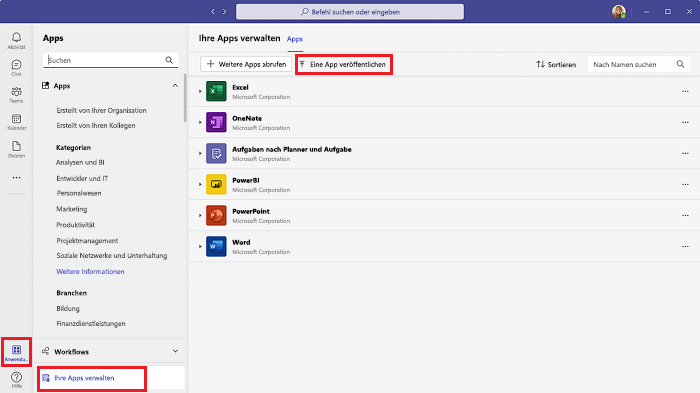Select Erstellt von Ihrer Organisation
The image size is (700, 393).
[101, 110]
